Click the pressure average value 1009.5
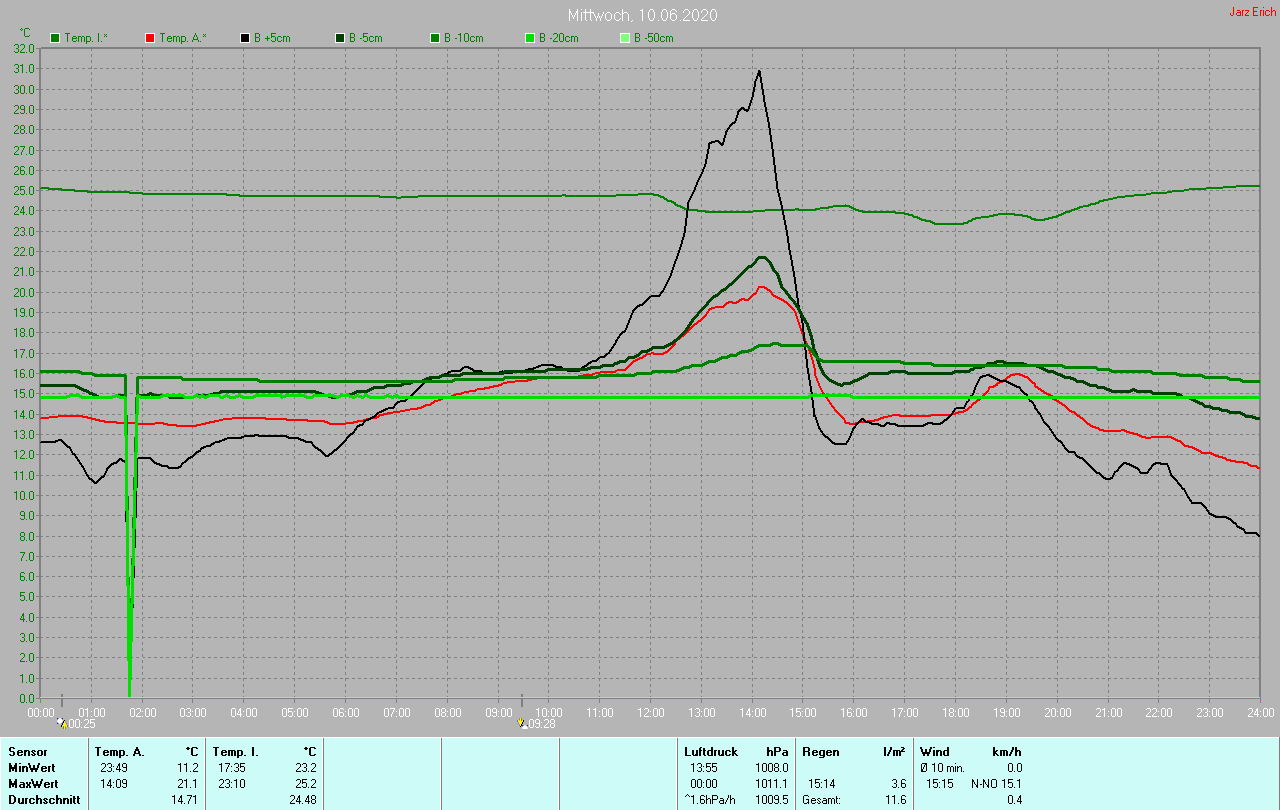This screenshot has width=1280, height=810. [771, 800]
